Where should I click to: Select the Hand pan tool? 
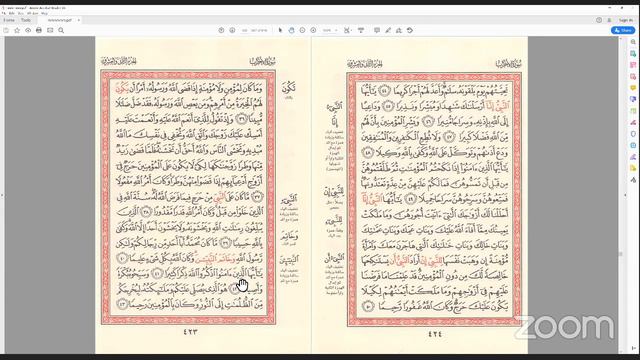(x=291, y=30)
